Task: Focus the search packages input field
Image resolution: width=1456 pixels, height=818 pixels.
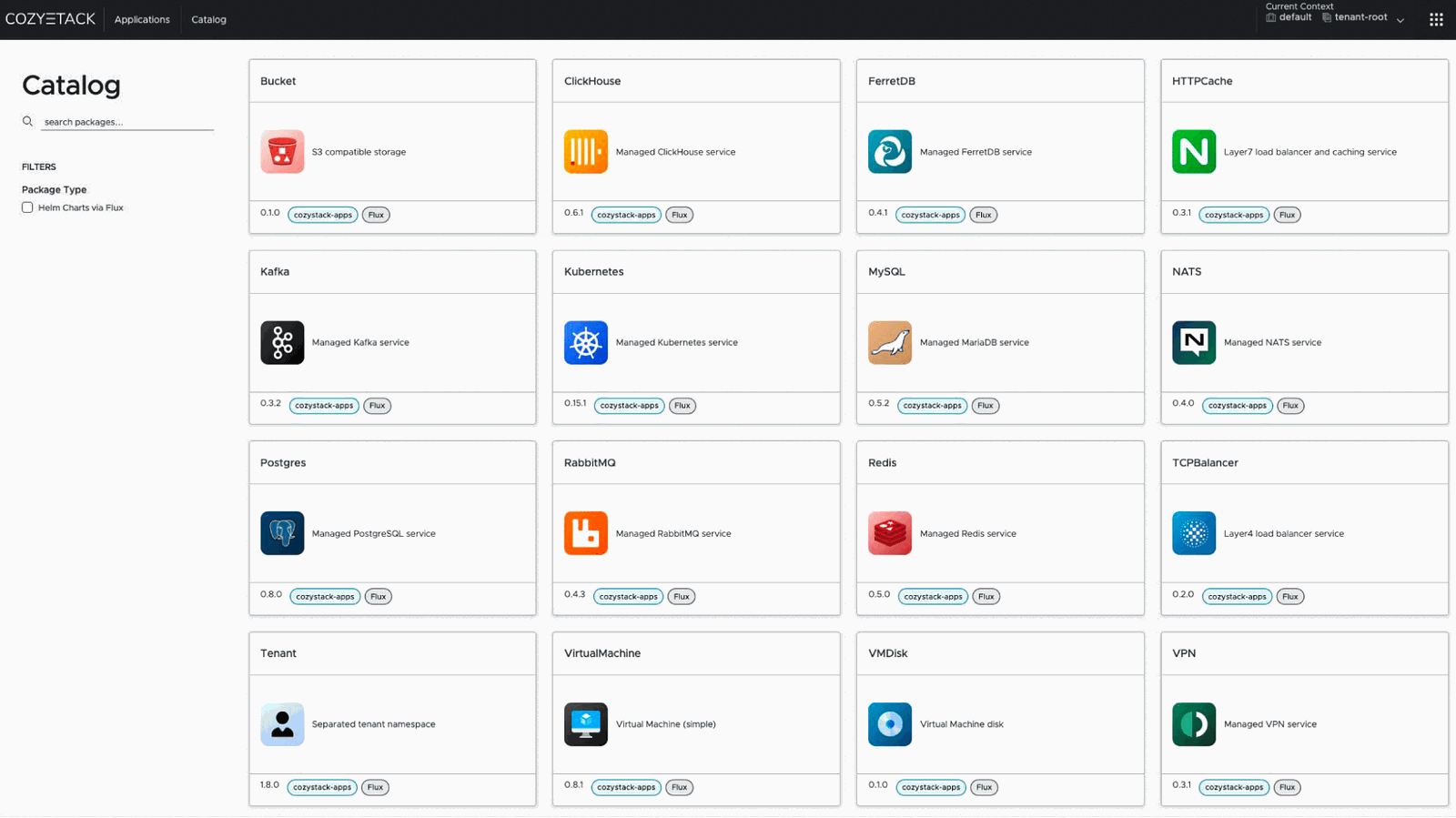Action: point(127,122)
